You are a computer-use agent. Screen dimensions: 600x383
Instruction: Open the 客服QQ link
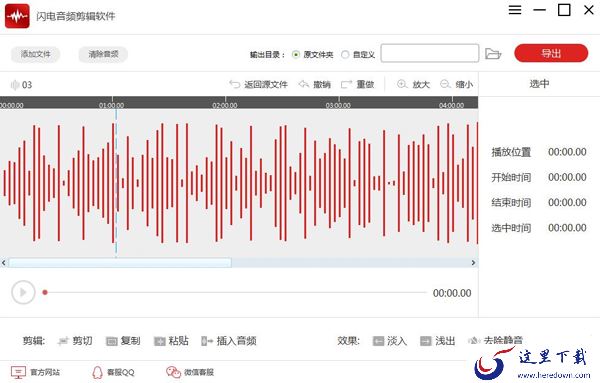pyautogui.click(x=113, y=372)
